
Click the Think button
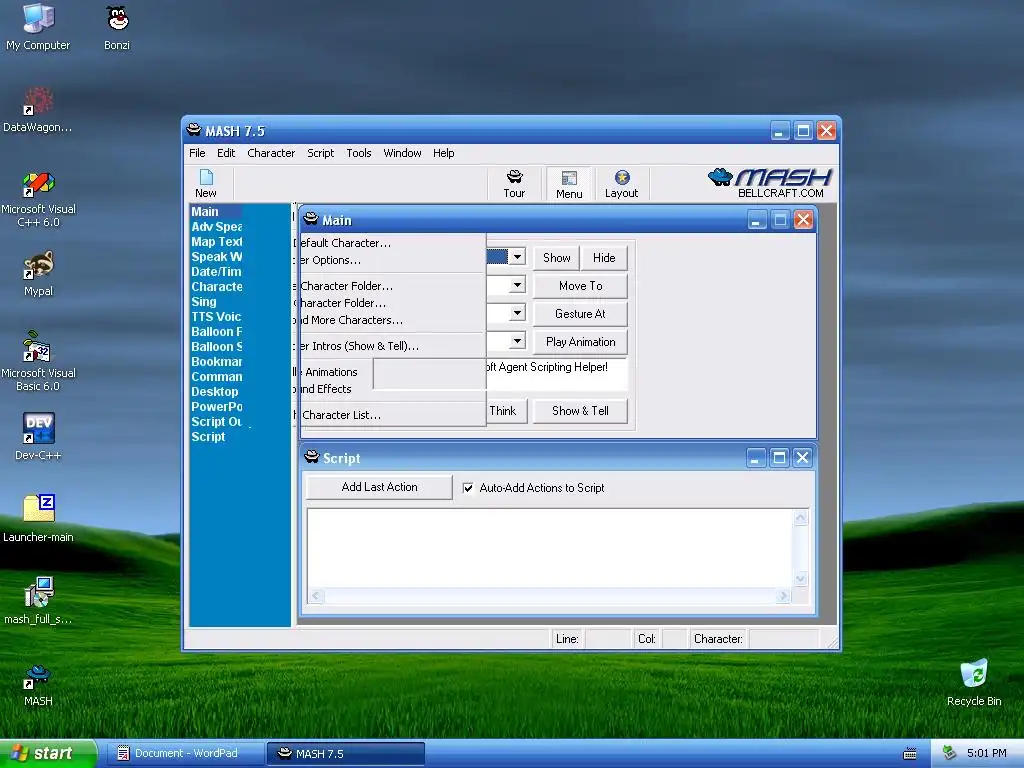click(x=505, y=411)
